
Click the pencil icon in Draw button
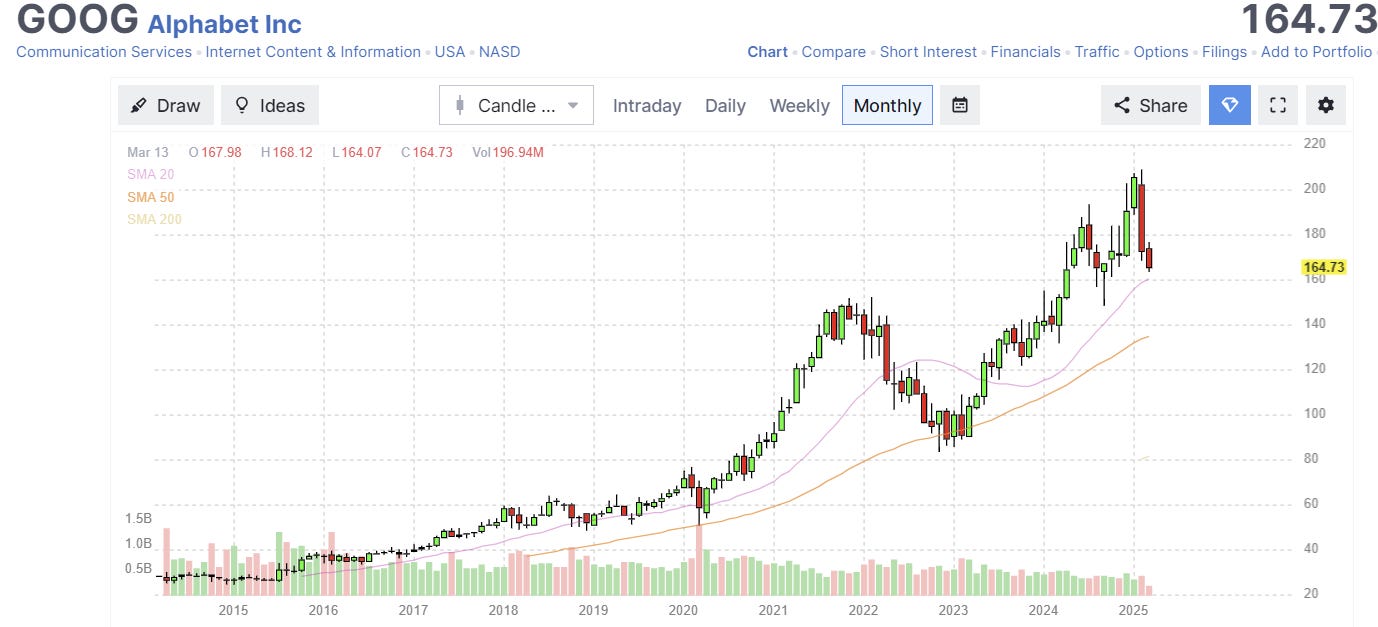click(139, 106)
